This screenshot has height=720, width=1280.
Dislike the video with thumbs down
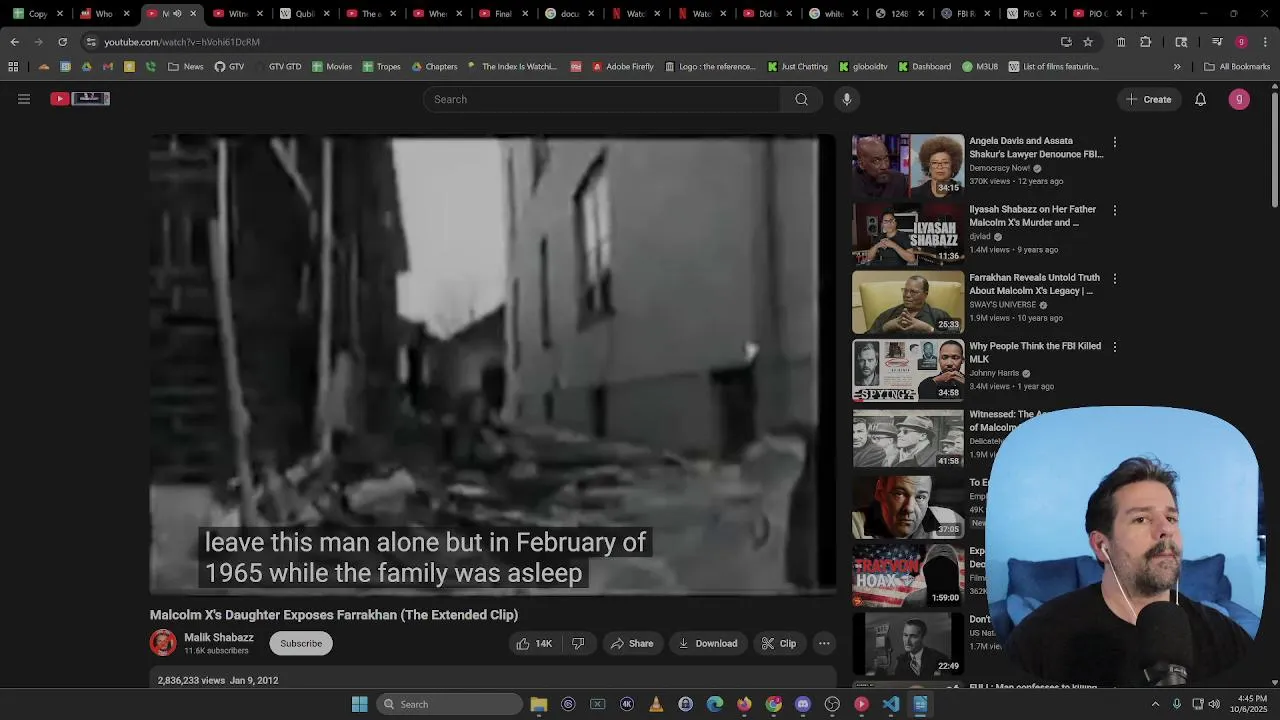(x=578, y=643)
